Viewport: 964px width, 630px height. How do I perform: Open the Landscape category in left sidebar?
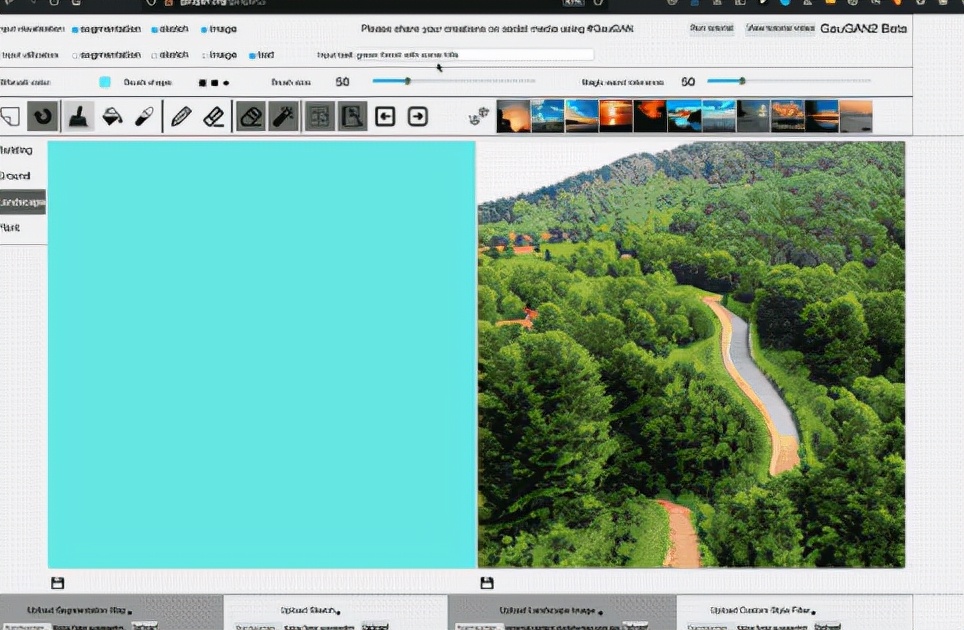pos(22,202)
